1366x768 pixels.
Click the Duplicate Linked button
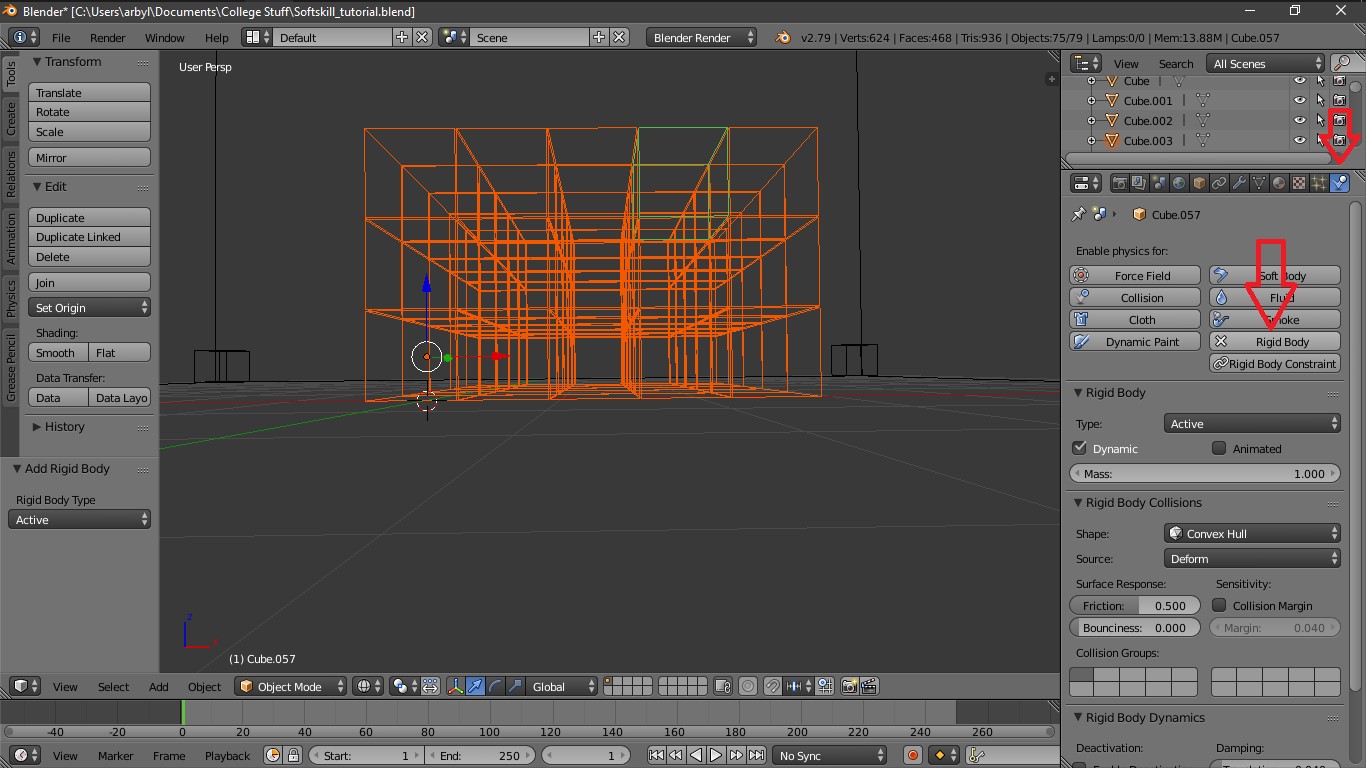(x=89, y=237)
